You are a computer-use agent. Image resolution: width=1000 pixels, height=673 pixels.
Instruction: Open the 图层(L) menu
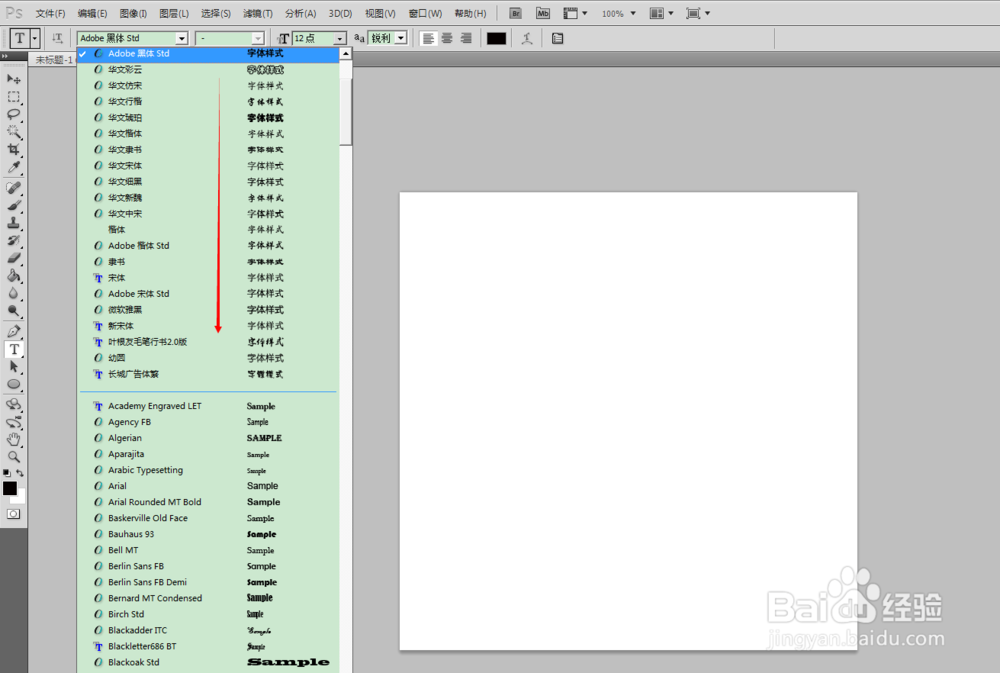coord(173,13)
